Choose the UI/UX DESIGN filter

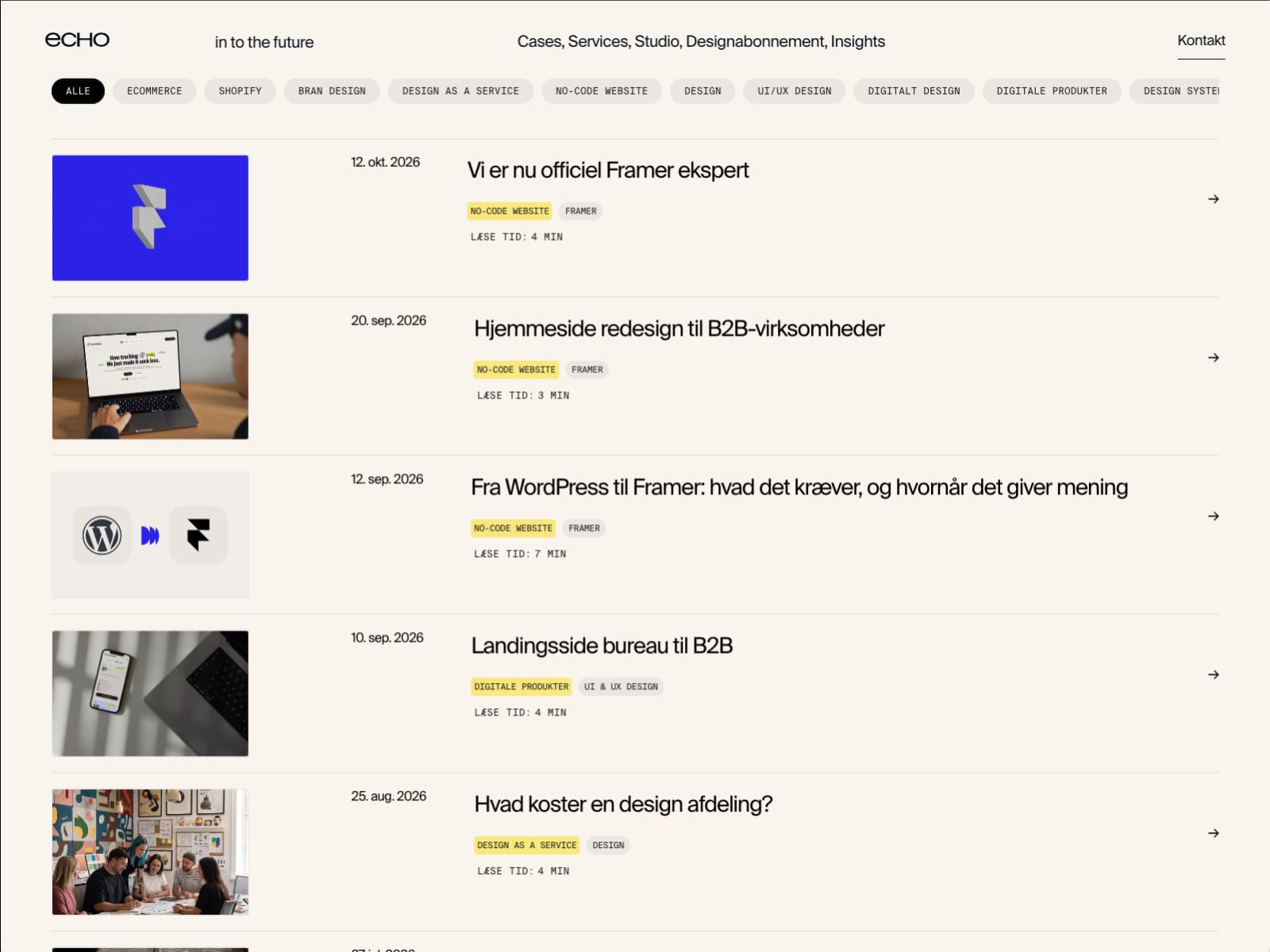[x=795, y=91]
